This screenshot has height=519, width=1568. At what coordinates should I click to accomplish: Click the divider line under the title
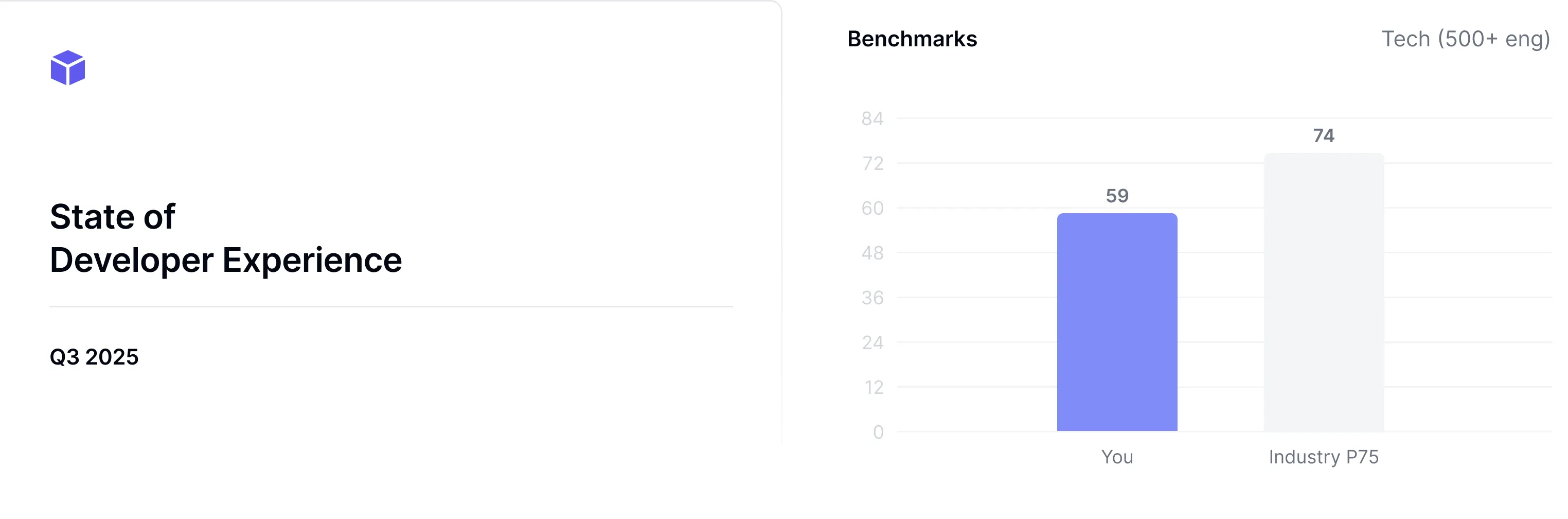391,306
